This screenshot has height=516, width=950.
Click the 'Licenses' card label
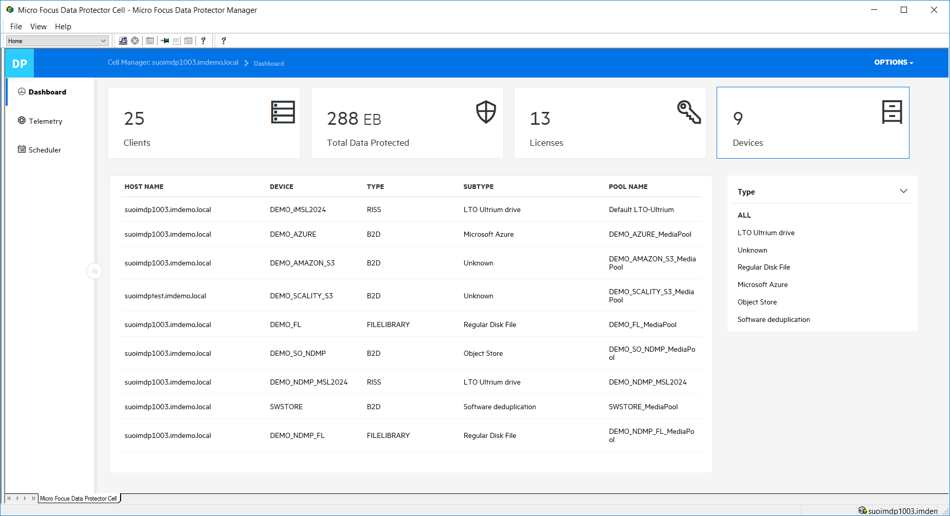(546, 143)
